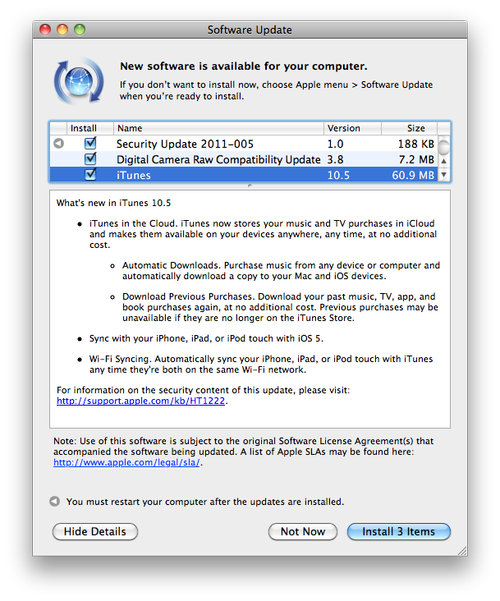Viewport: 500px width, 601px height.
Task: Click the Install 3 Items button
Action: coord(399,532)
